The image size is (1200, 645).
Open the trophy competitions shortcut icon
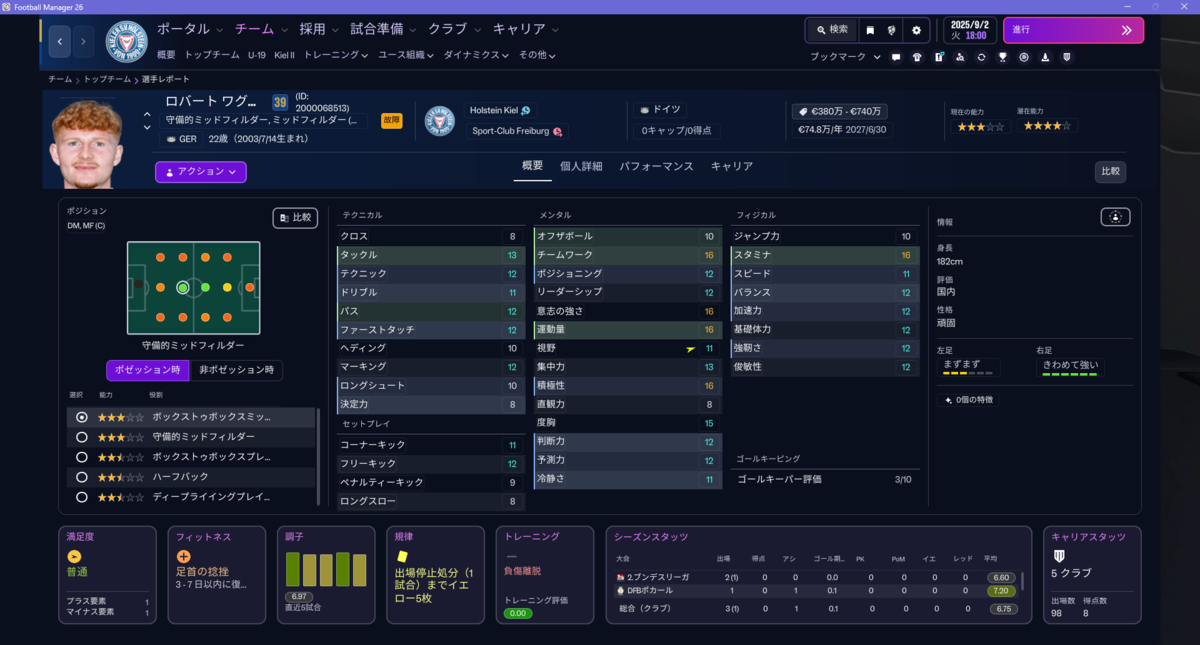click(1003, 57)
